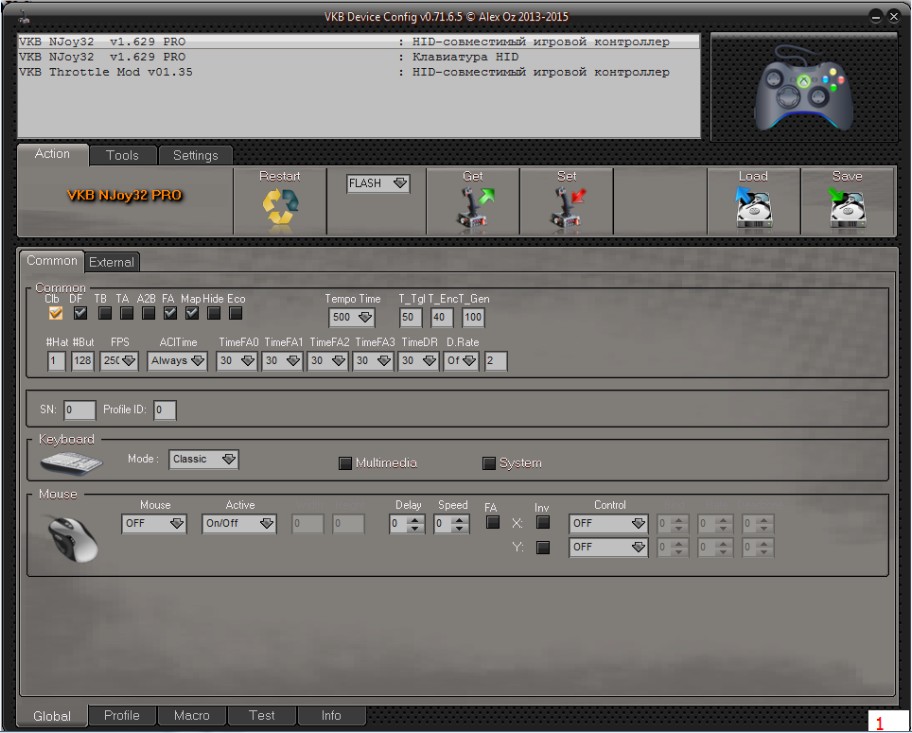Increase the mouse Delay stepper
This screenshot has width=912, height=733.
tap(415, 519)
